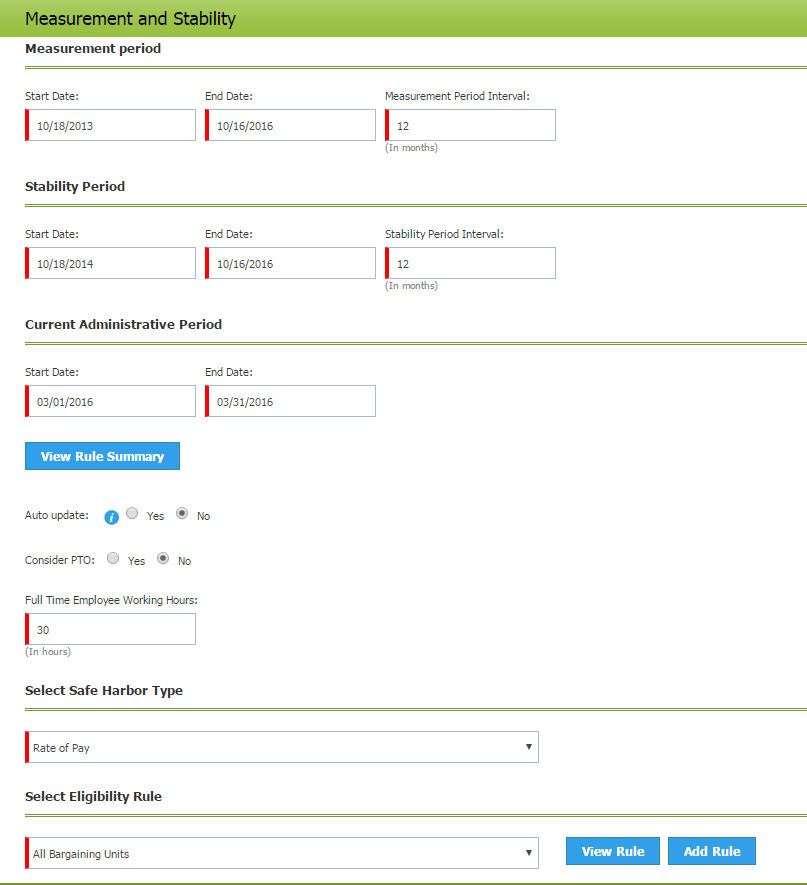This screenshot has height=885, width=807.
Task: Enable Yes for Consider PTO
Action: coord(113,558)
